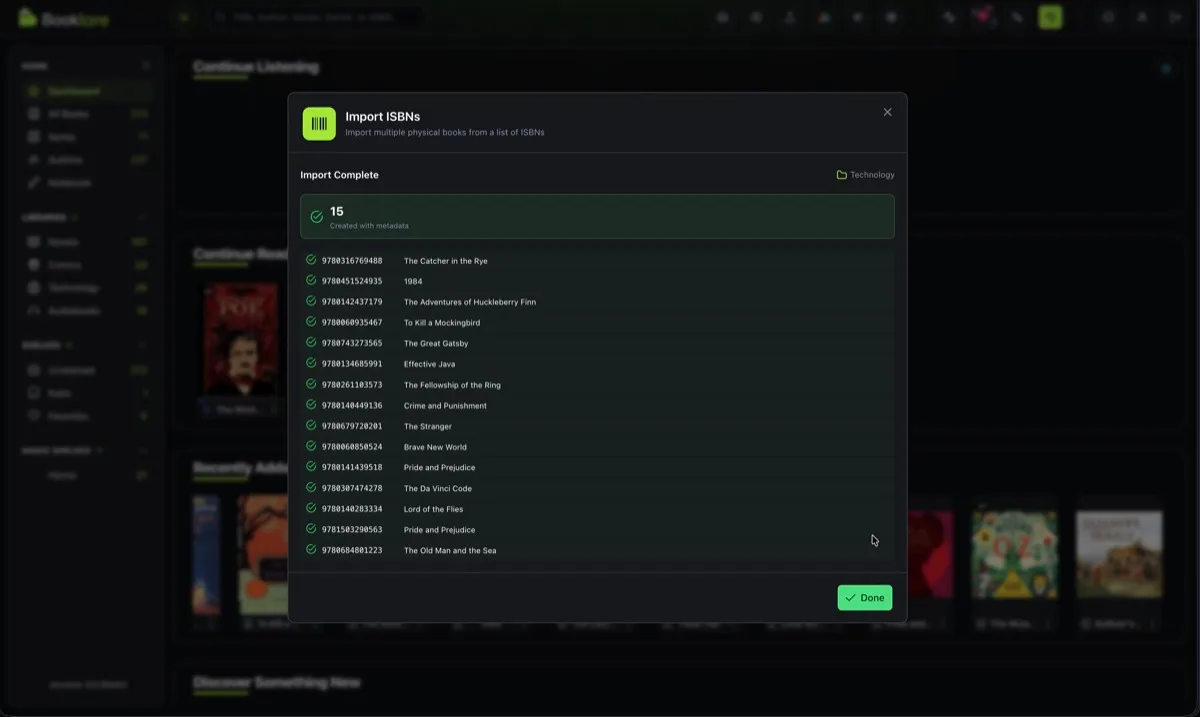
Task: Click the title To Kill a Mockingbird
Action: pos(442,323)
